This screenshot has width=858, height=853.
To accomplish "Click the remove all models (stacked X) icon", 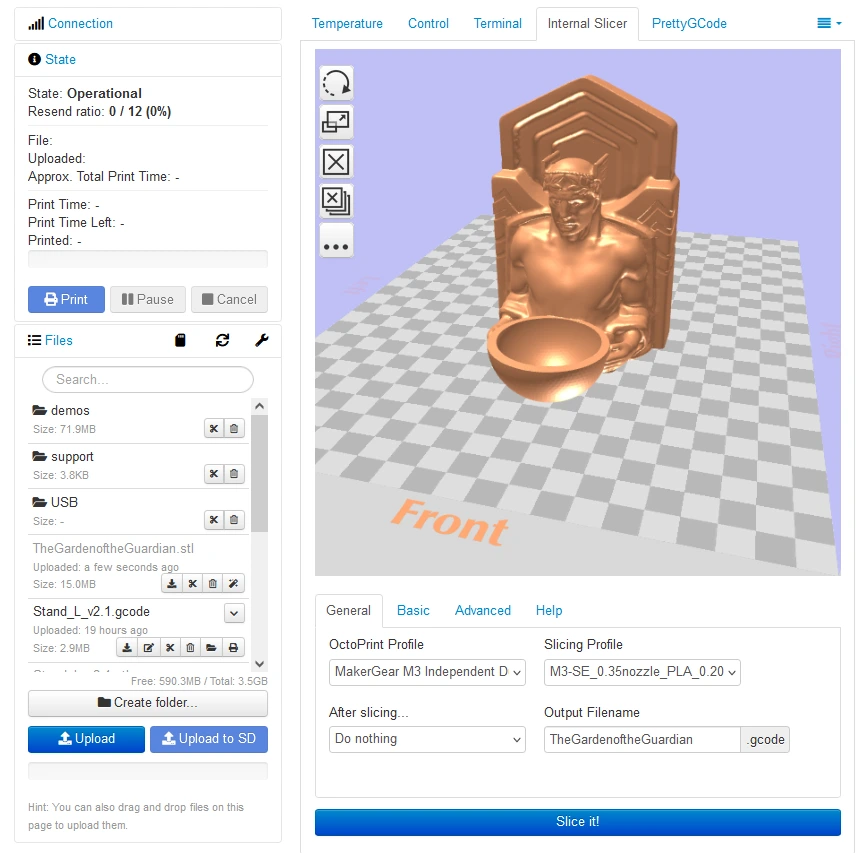I will pyautogui.click(x=336, y=201).
